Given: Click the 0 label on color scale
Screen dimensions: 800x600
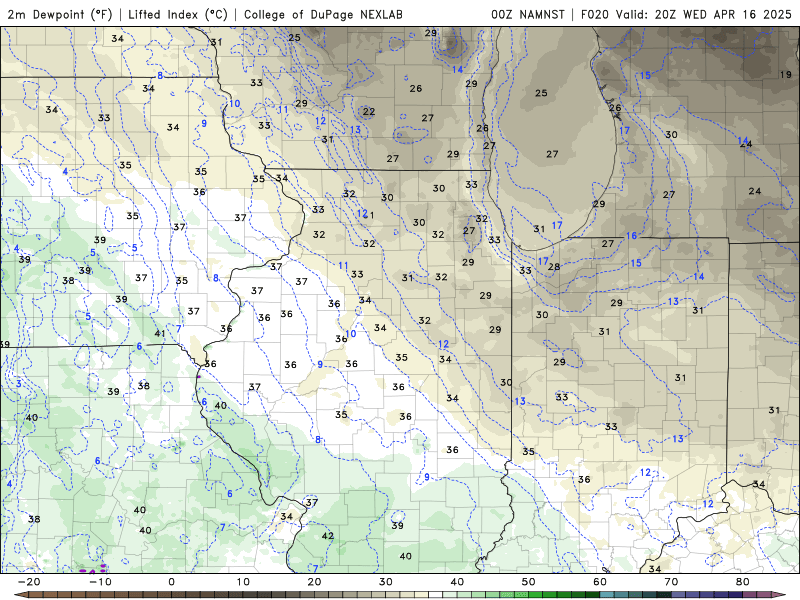Looking at the screenshot, I should point(171,582).
